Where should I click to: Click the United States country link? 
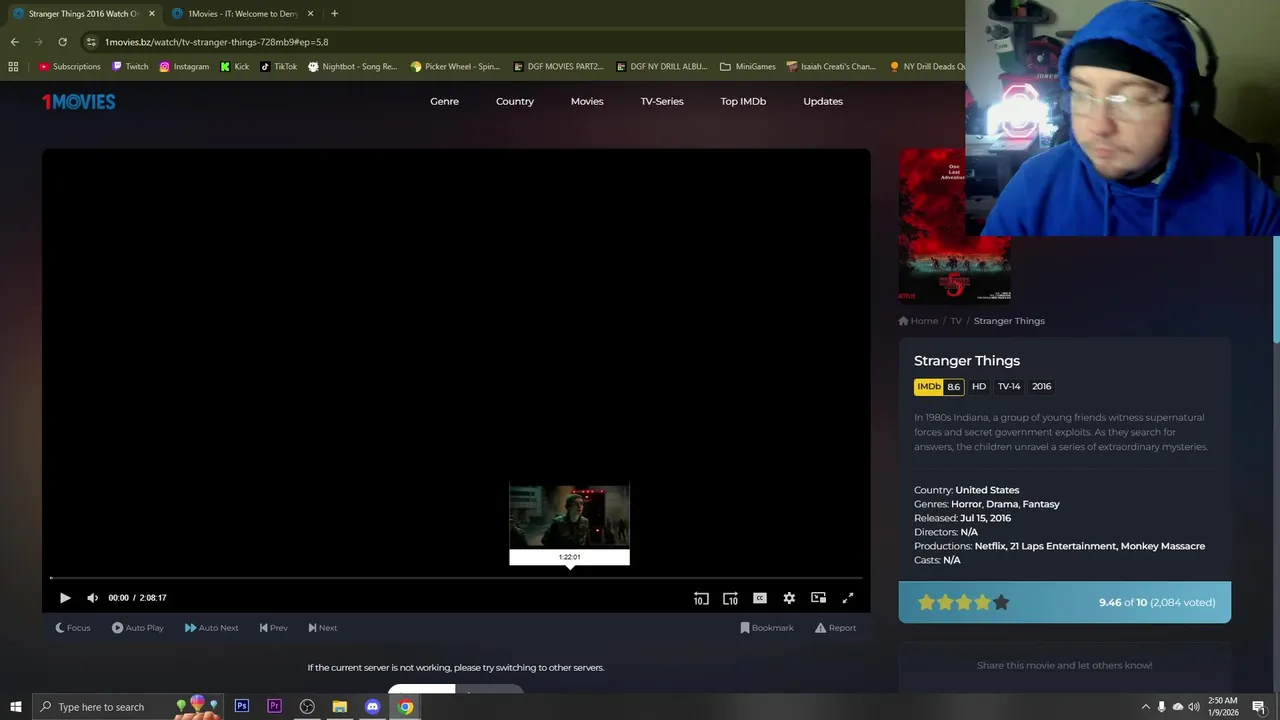[987, 490]
